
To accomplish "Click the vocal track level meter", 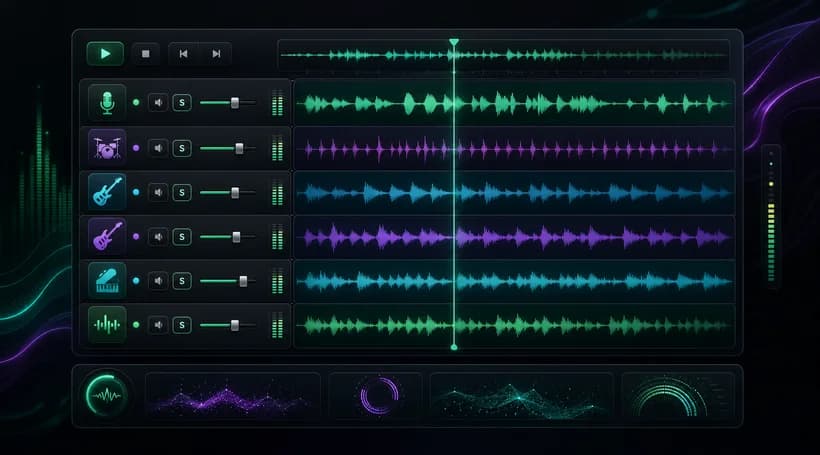I will point(277,103).
